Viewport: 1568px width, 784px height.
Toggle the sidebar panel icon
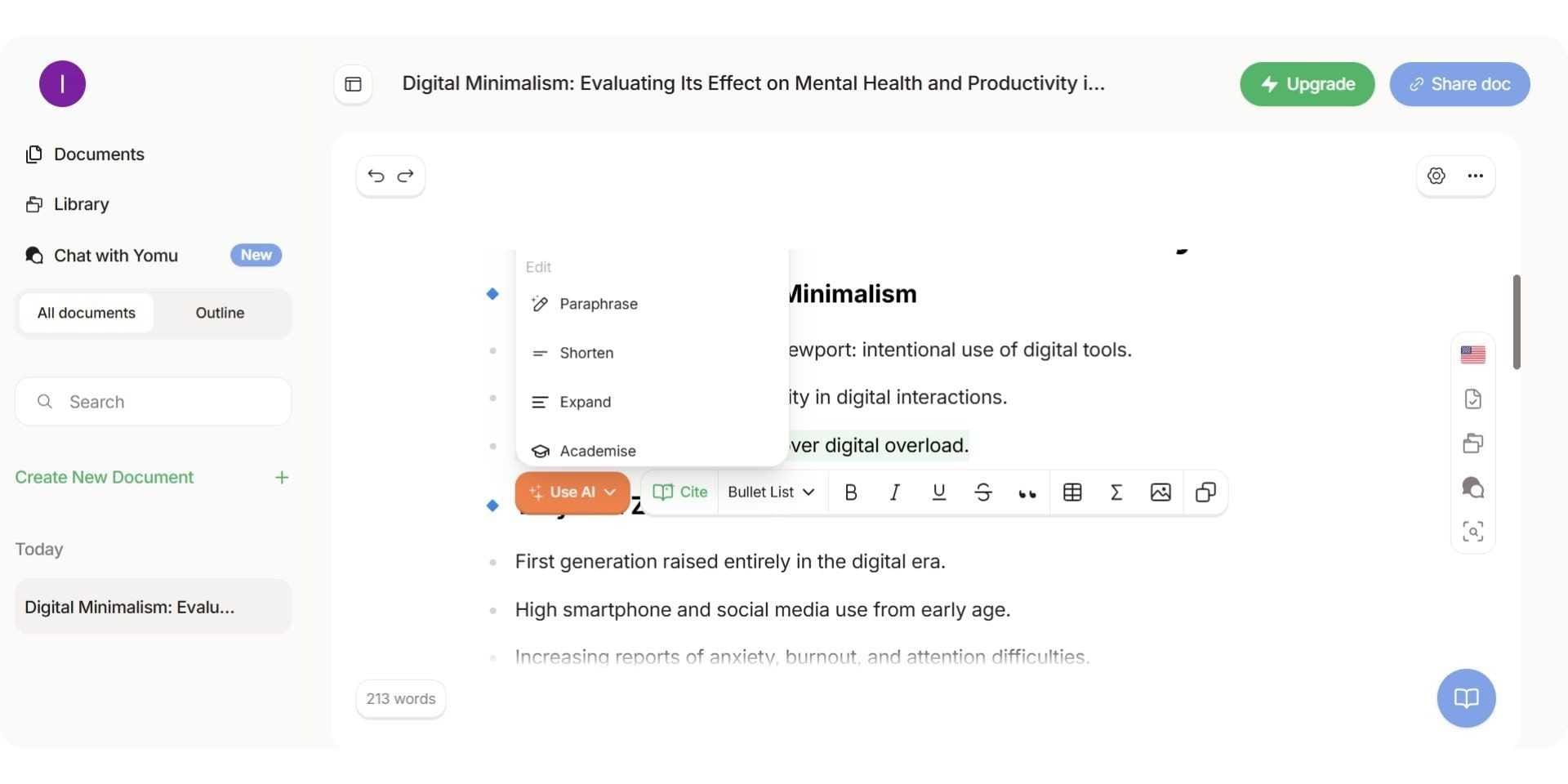coord(353,84)
